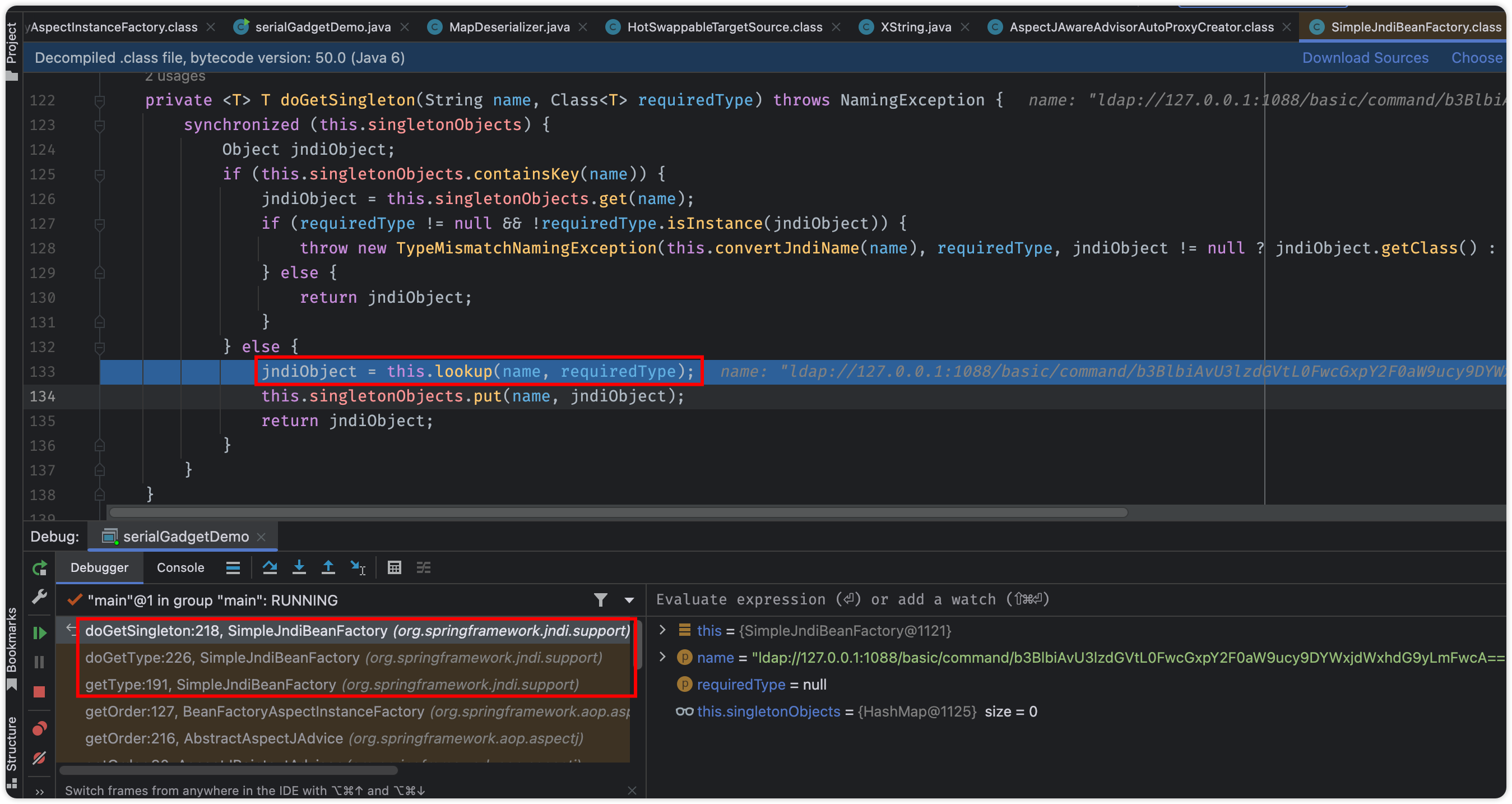Click the frames list horizontal scrollbar
Viewport: 1512px width, 804px height.
[228, 769]
